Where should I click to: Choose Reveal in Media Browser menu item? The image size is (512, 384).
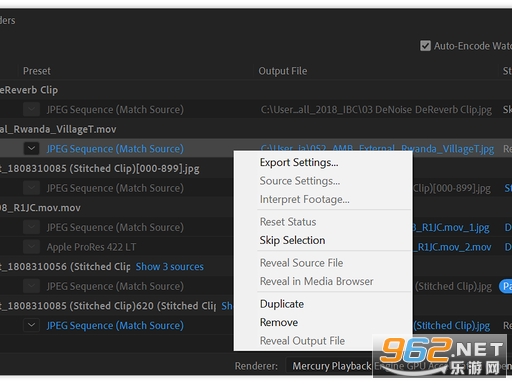(316, 281)
